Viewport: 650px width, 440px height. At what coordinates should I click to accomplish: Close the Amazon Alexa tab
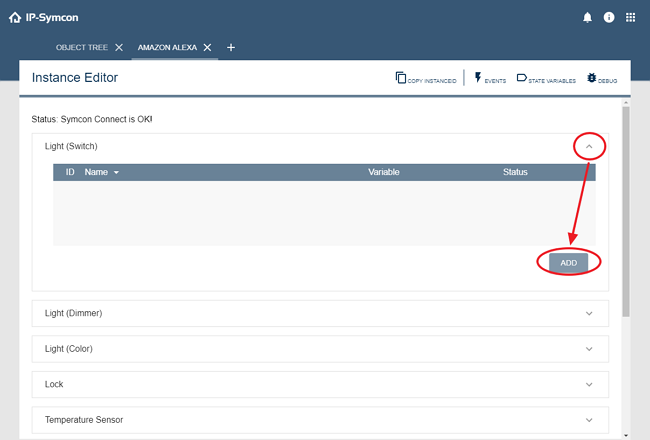pos(207,47)
